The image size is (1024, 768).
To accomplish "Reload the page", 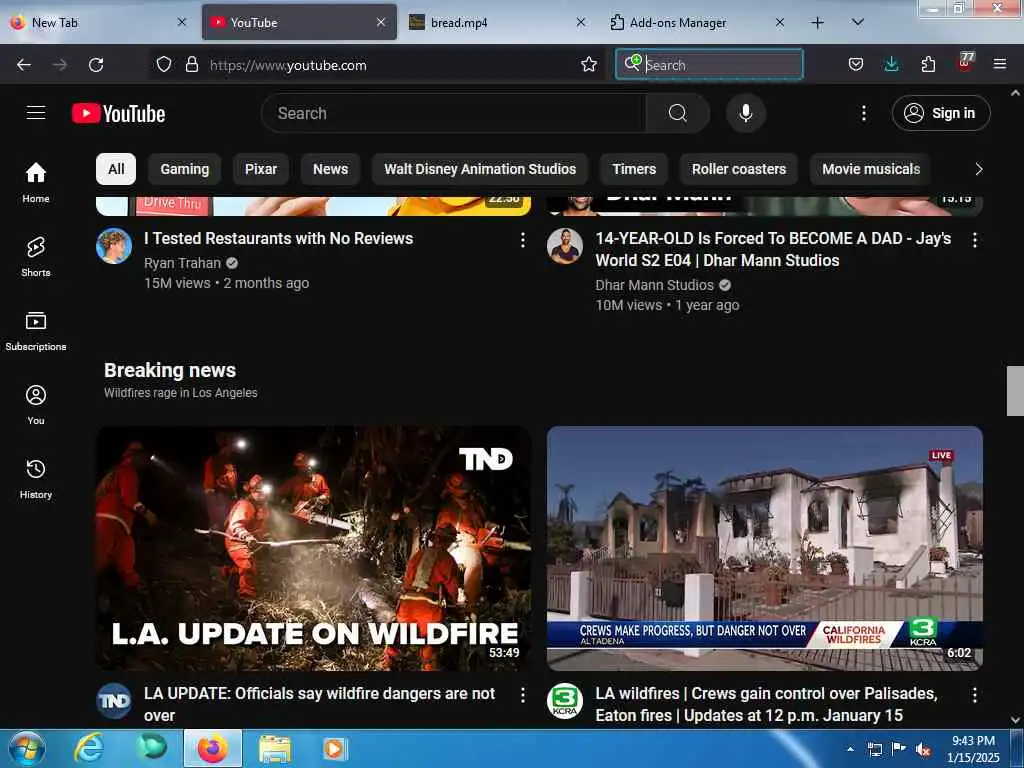I will (x=96, y=65).
